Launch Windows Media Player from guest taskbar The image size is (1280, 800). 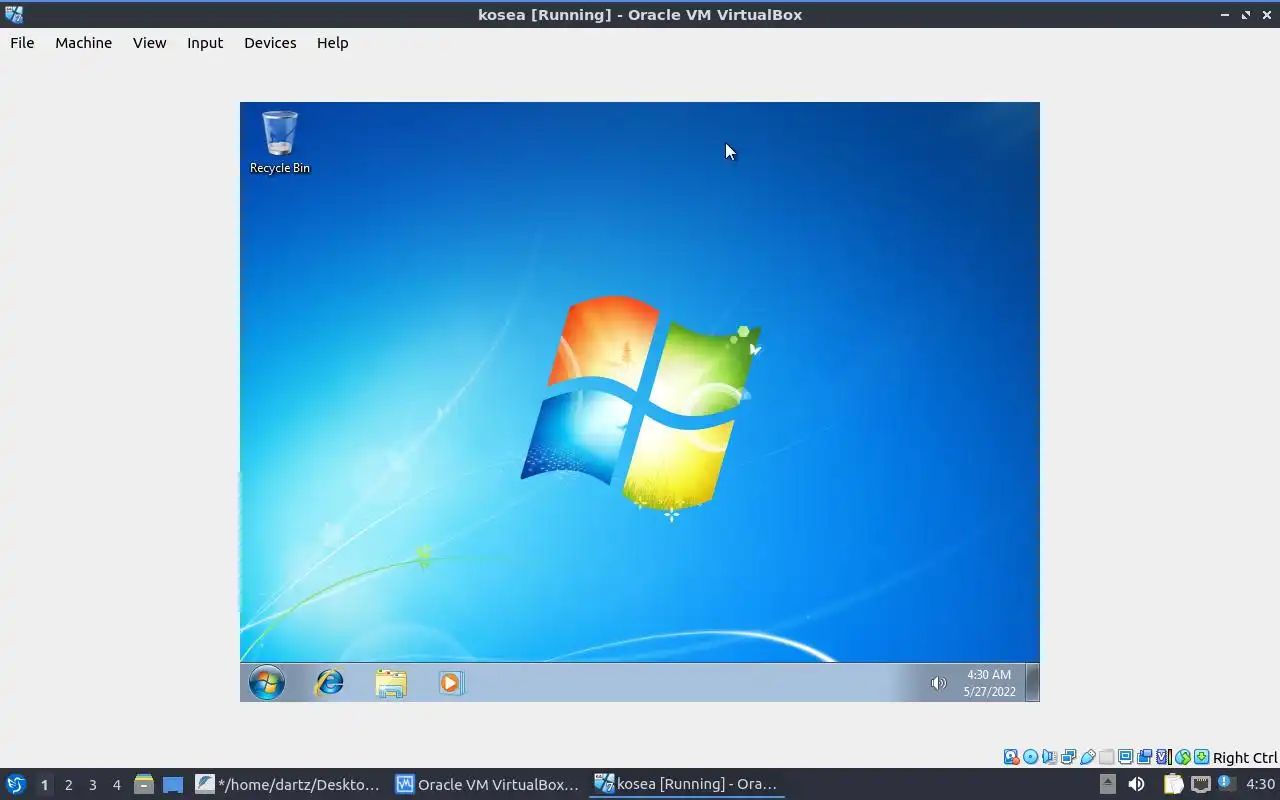click(451, 683)
